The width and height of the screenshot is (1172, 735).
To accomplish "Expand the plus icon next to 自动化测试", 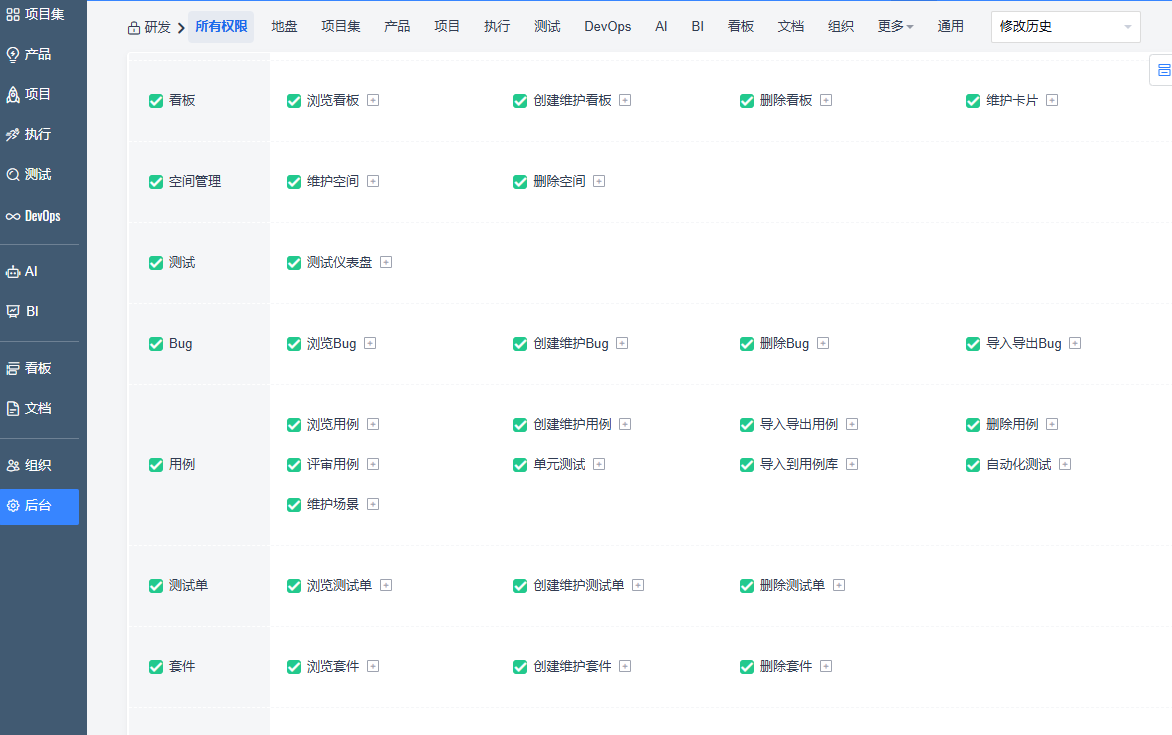I will point(1065,464).
